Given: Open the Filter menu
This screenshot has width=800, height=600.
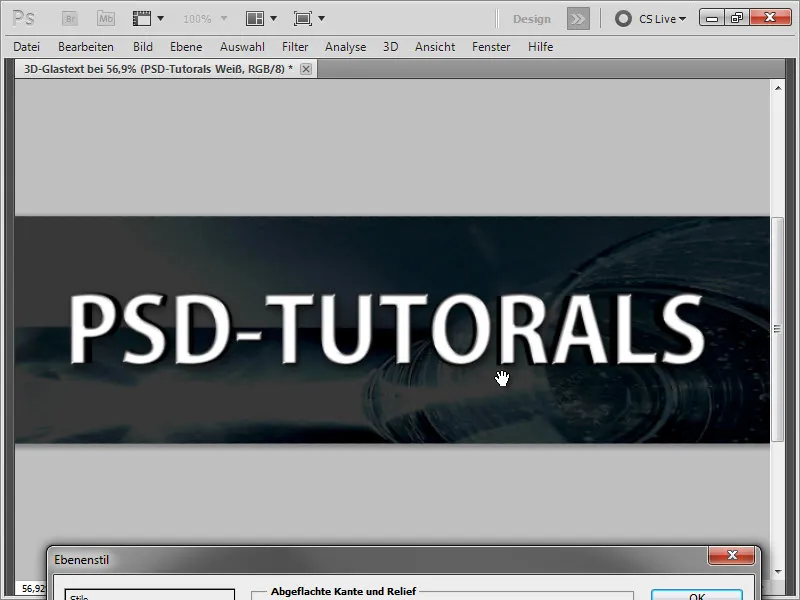Looking at the screenshot, I should coord(295,47).
